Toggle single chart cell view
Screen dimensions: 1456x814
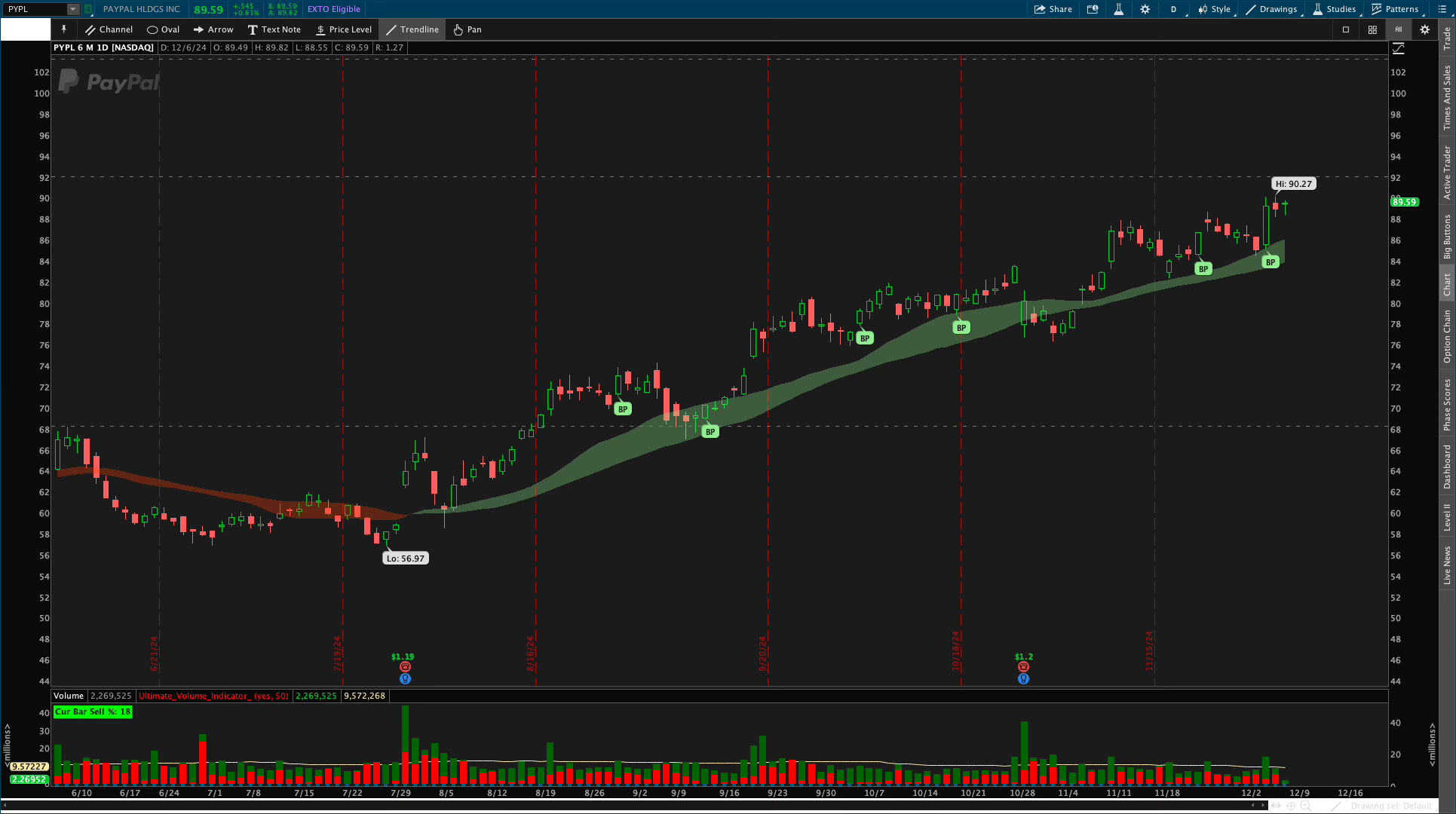tap(1346, 29)
